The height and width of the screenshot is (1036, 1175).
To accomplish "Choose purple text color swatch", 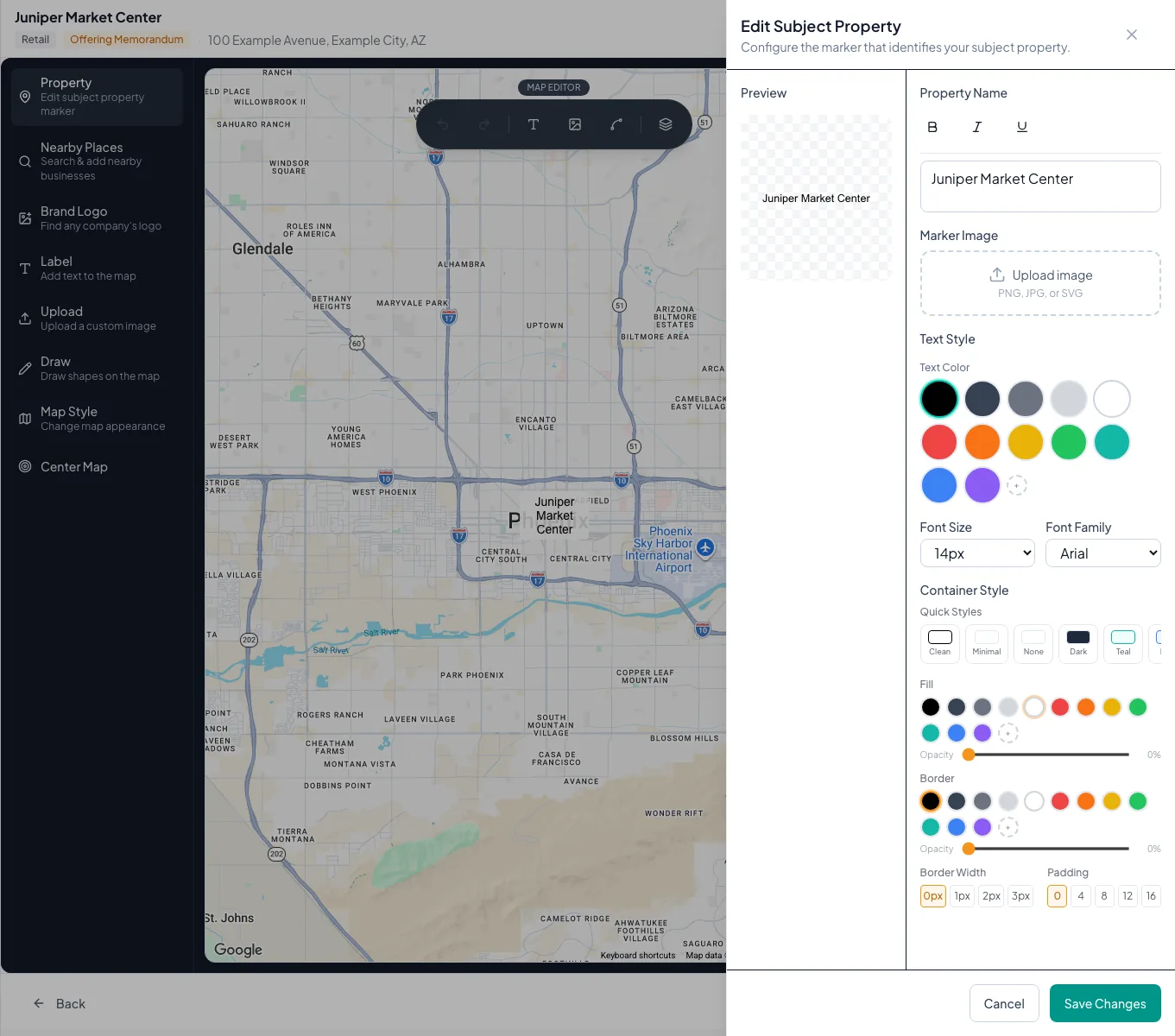I will click(x=982, y=485).
